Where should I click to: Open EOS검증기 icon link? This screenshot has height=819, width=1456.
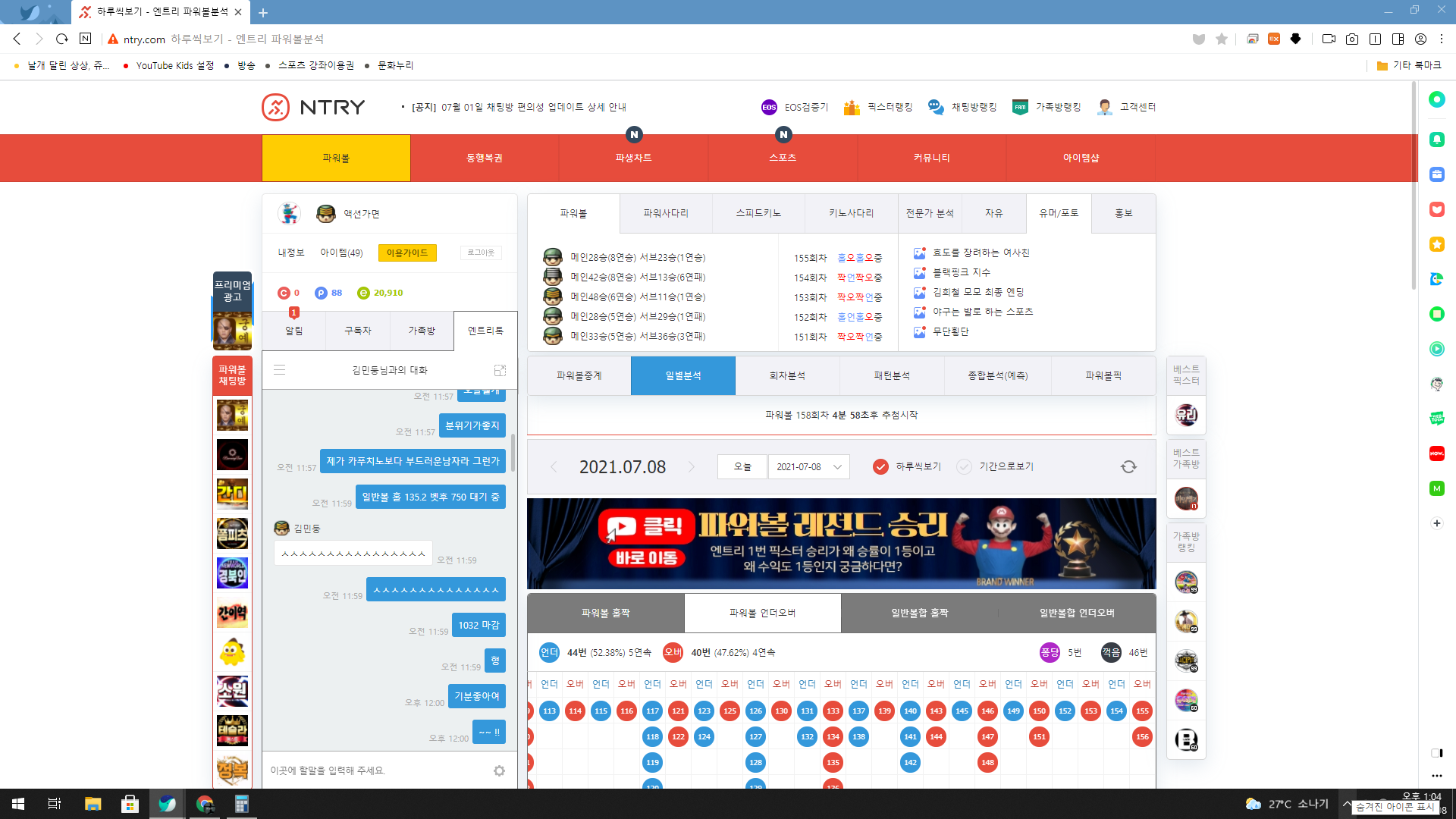(x=769, y=107)
